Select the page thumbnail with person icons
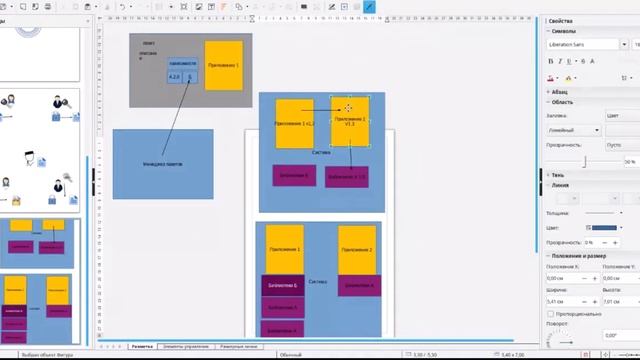The height and width of the screenshot is (360, 640). click(40, 150)
